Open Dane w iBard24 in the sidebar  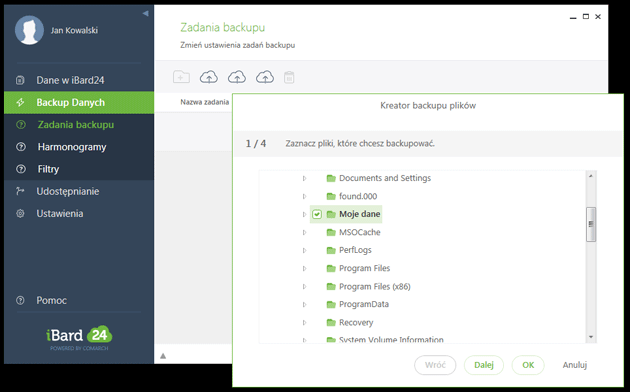click(x=79, y=80)
